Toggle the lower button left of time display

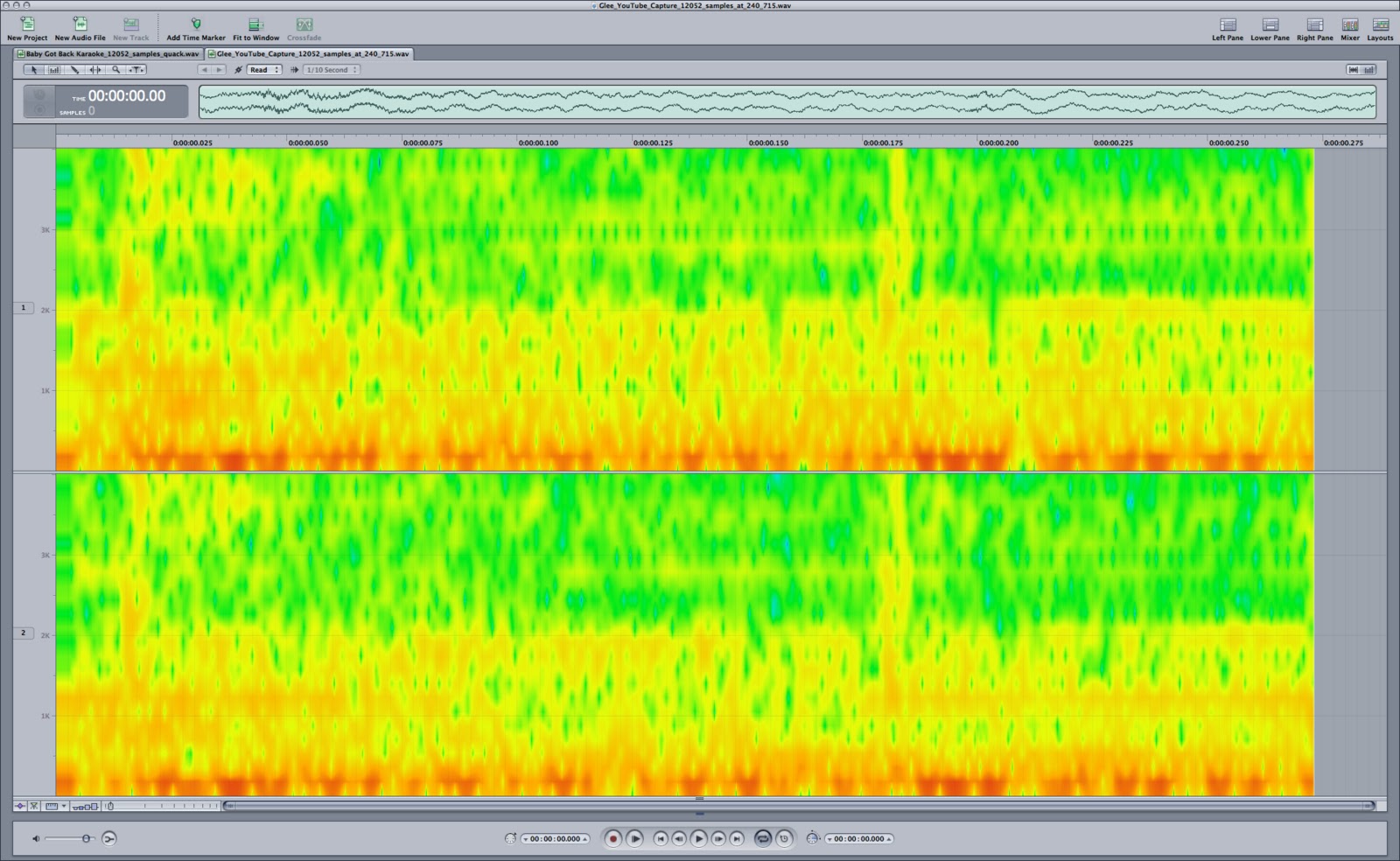(x=38, y=110)
